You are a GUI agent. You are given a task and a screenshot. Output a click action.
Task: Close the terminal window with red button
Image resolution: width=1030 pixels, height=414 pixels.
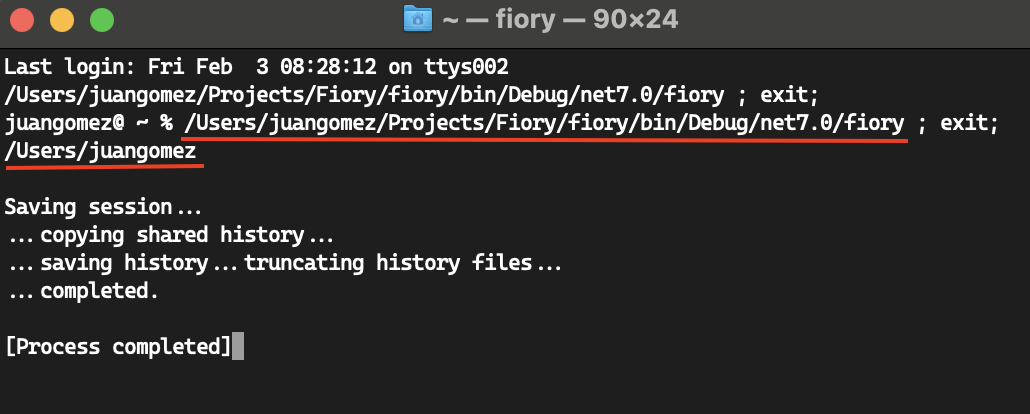click(22, 20)
